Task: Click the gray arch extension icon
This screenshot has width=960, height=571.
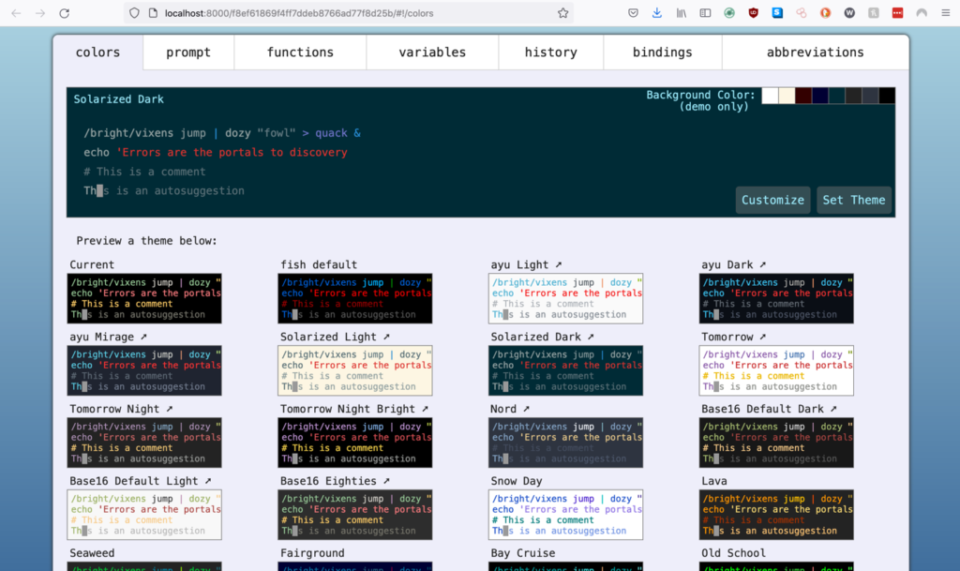Action: [x=921, y=13]
